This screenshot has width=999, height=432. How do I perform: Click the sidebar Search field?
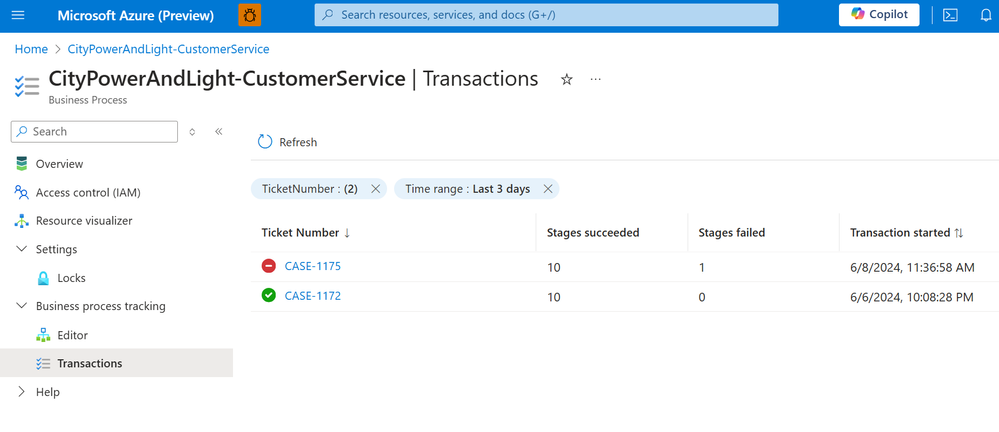[94, 131]
